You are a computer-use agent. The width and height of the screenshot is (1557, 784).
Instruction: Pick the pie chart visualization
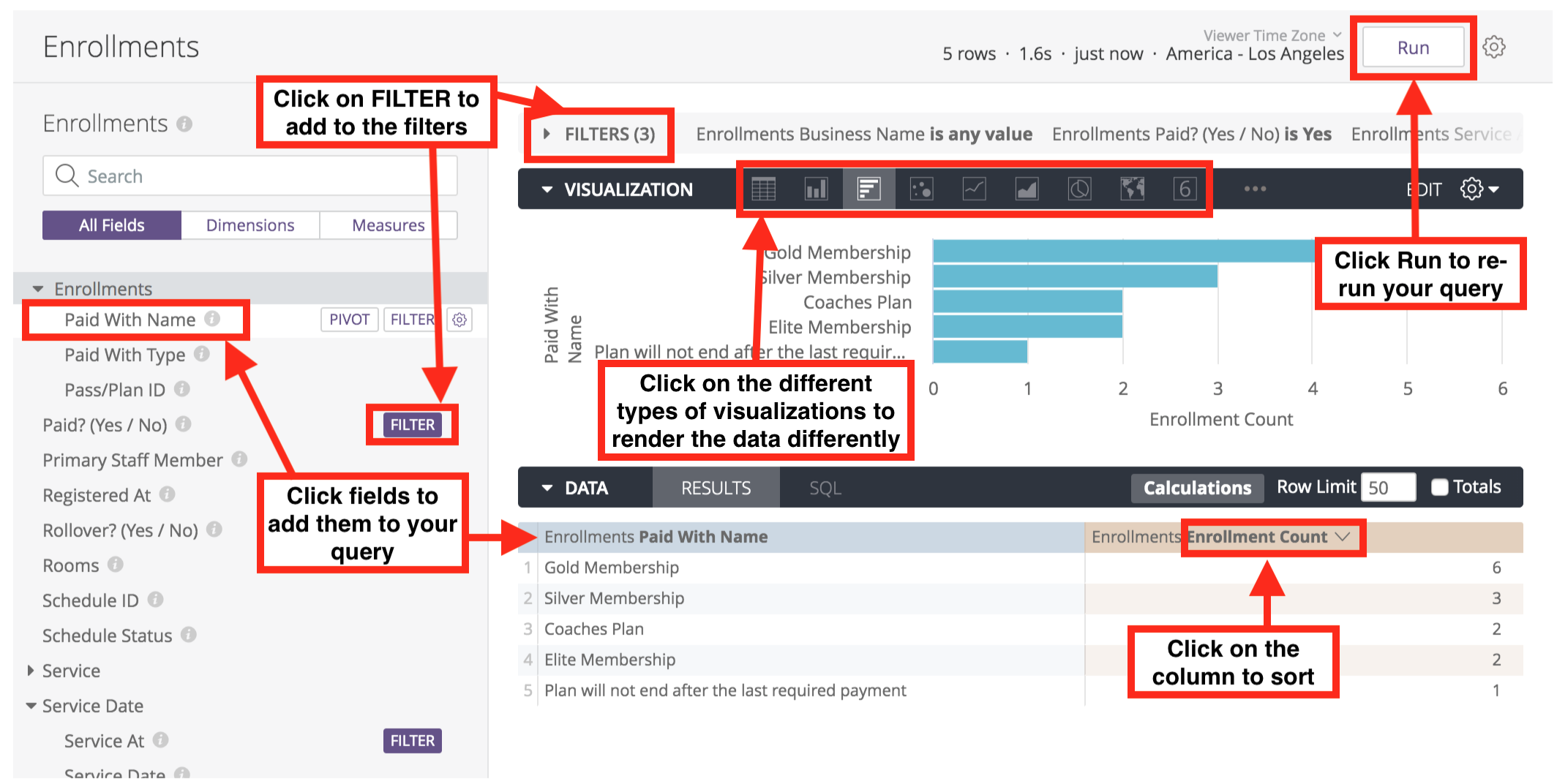coord(1079,189)
